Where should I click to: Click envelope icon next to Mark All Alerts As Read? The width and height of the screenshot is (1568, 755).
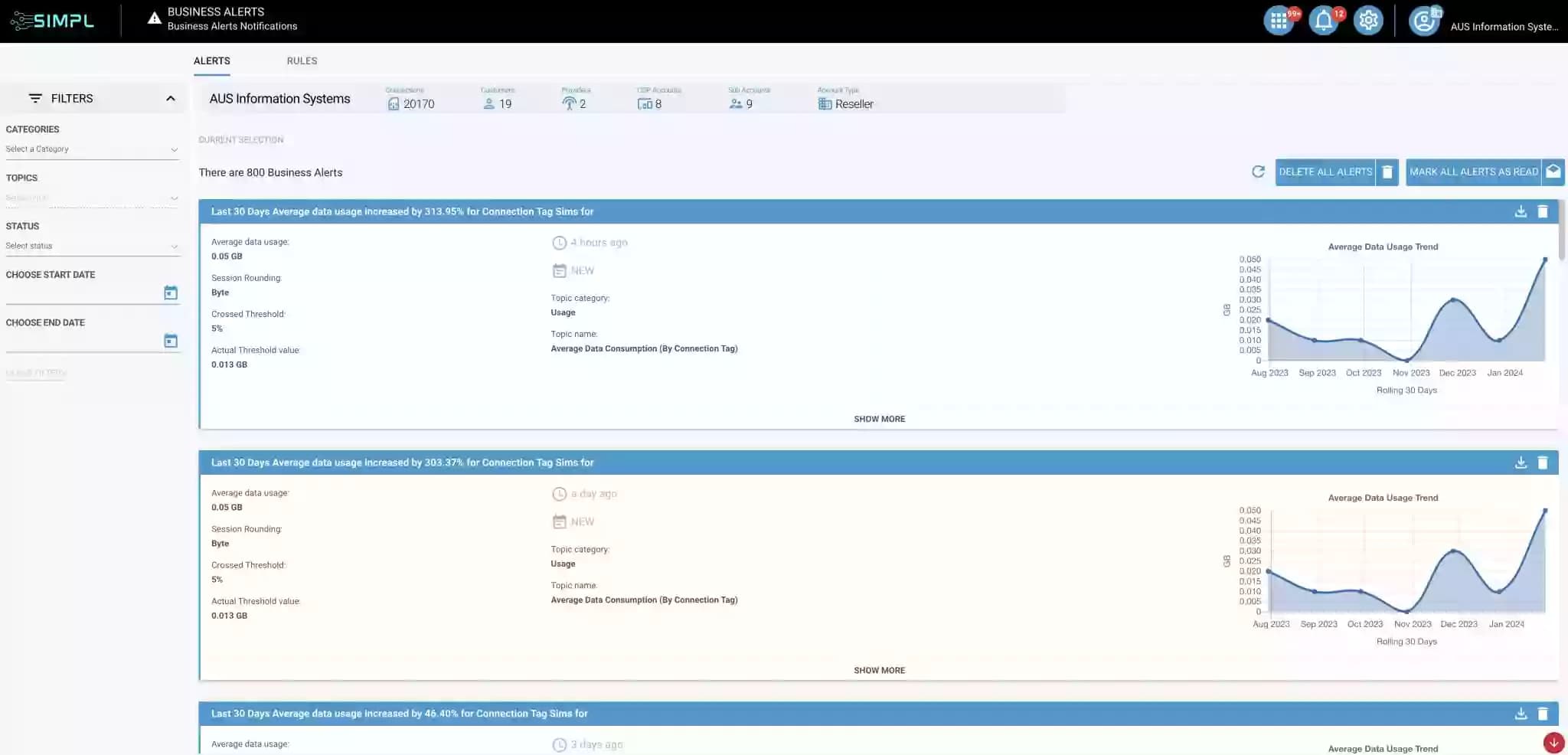tap(1553, 172)
